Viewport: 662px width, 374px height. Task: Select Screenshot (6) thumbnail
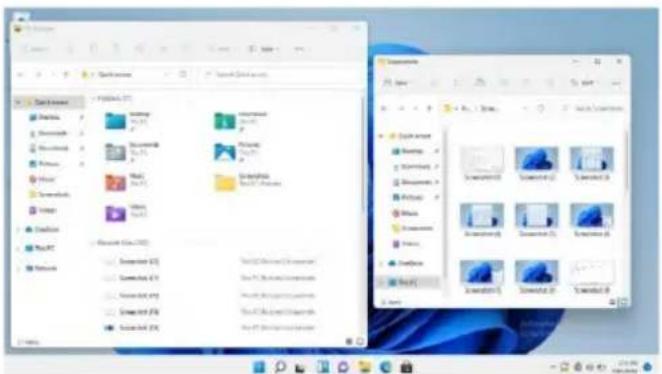[591, 220]
